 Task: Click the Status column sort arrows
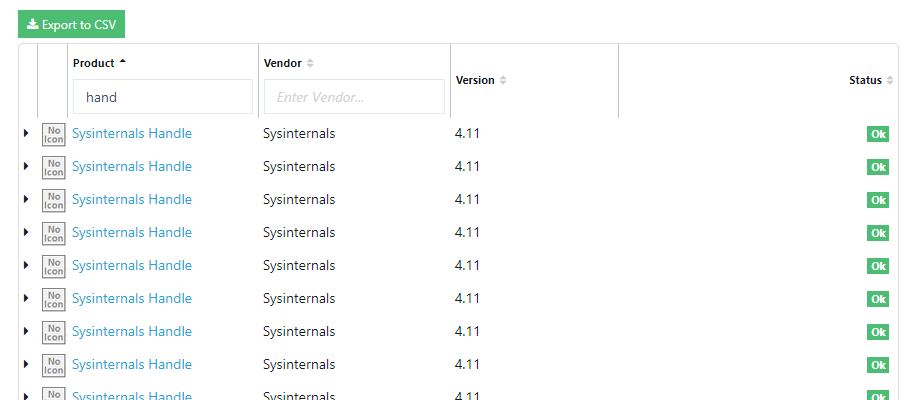pos(890,80)
